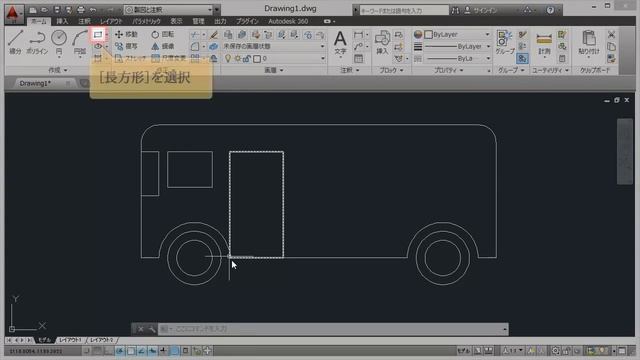Toggle layer on/off lightbulb icon
640x360 pixels.
coord(228,59)
